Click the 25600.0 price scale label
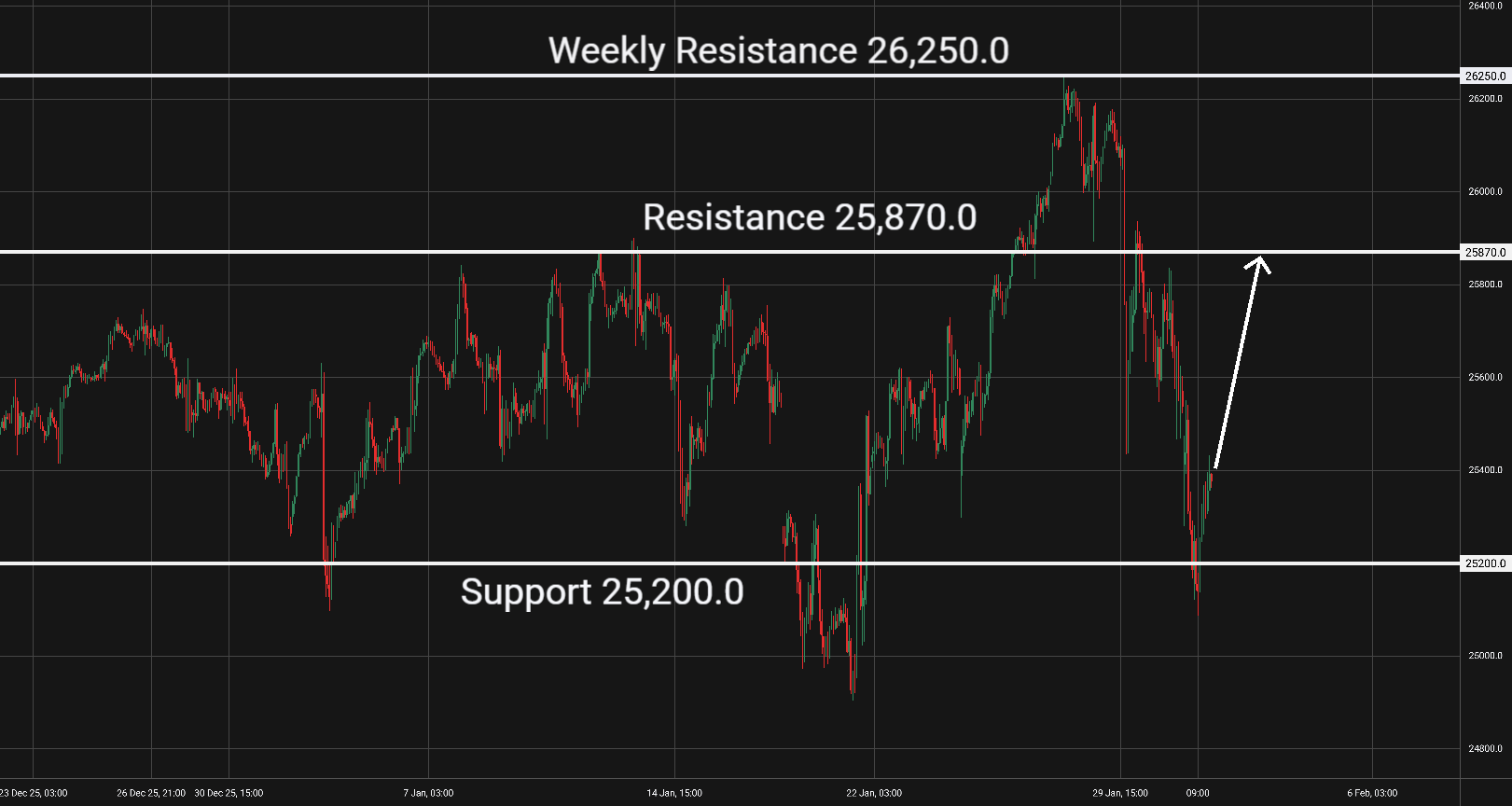 pyautogui.click(x=1485, y=378)
